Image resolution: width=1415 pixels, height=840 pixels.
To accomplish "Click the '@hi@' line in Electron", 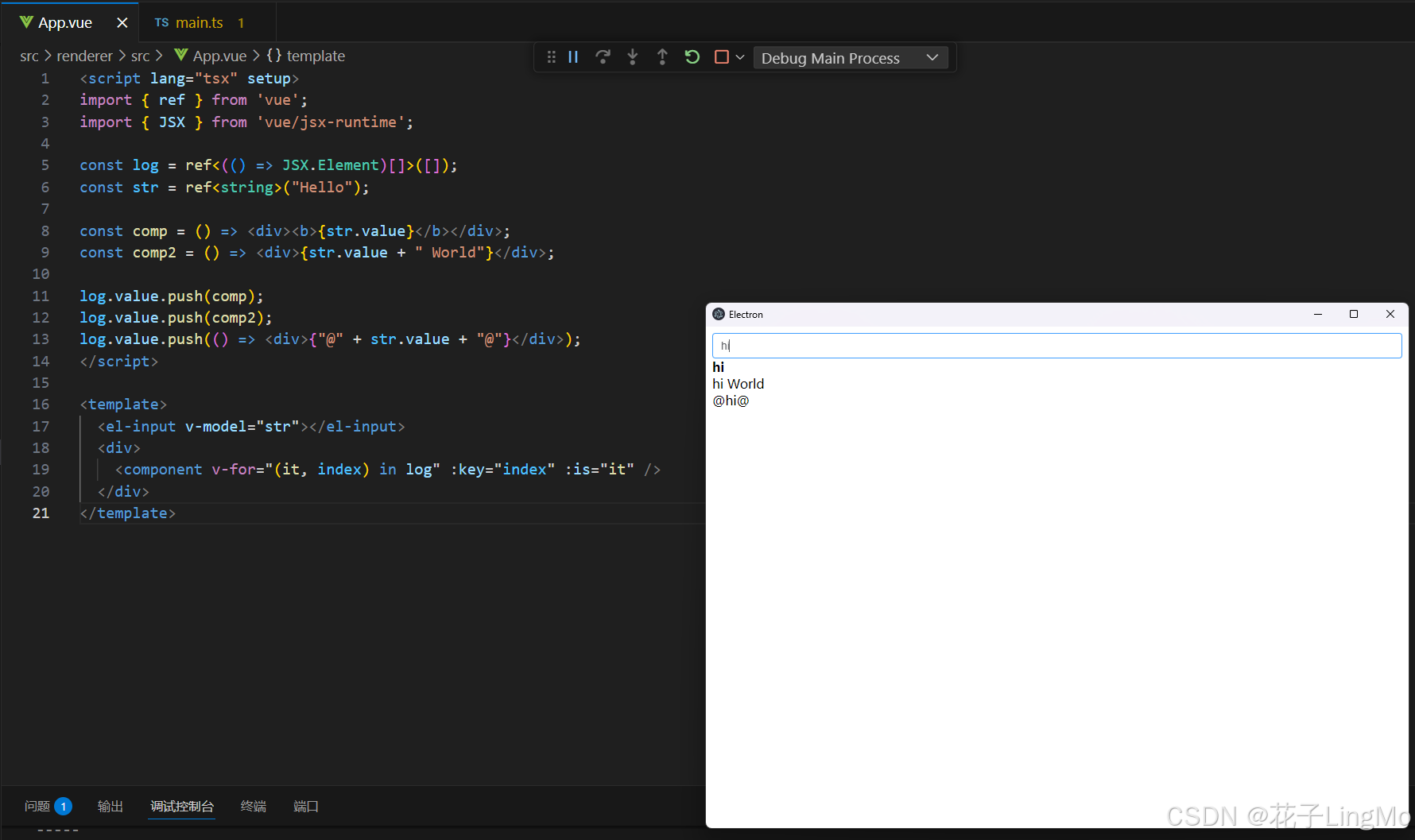I will (731, 401).
